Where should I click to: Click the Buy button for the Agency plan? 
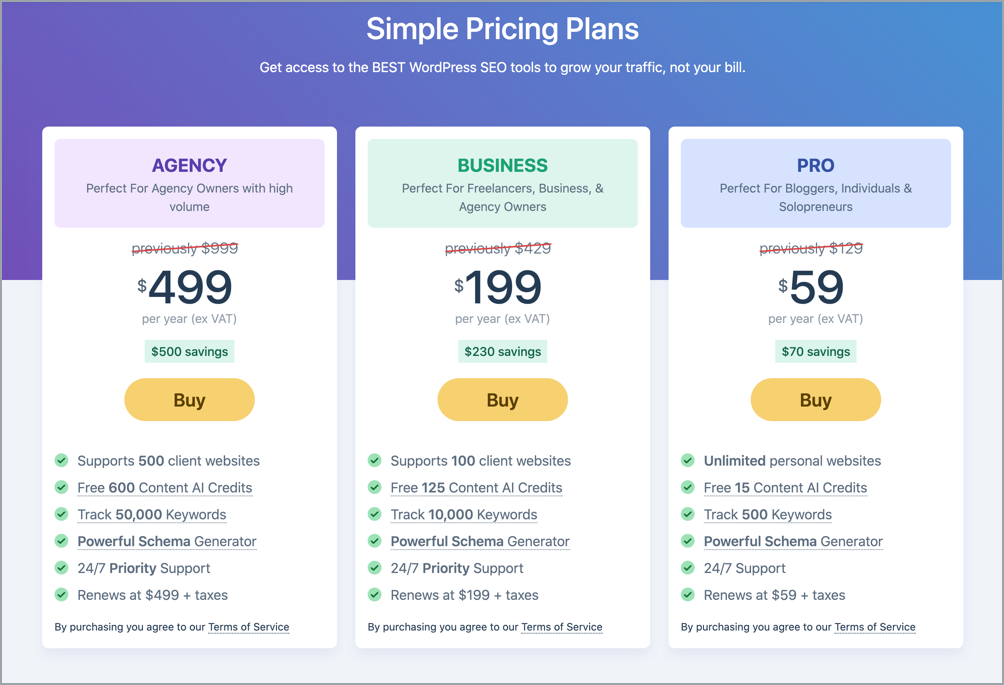pos(190,399)
